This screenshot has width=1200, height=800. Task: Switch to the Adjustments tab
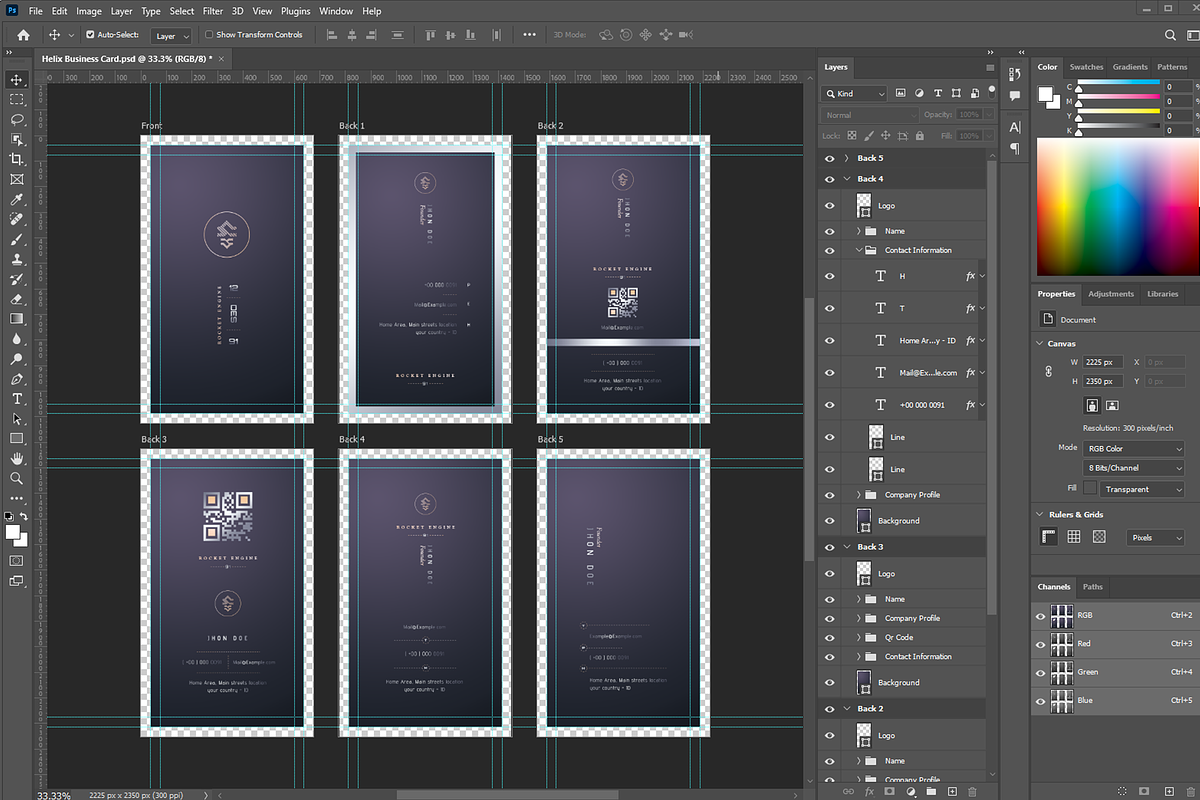[1111, 294]
